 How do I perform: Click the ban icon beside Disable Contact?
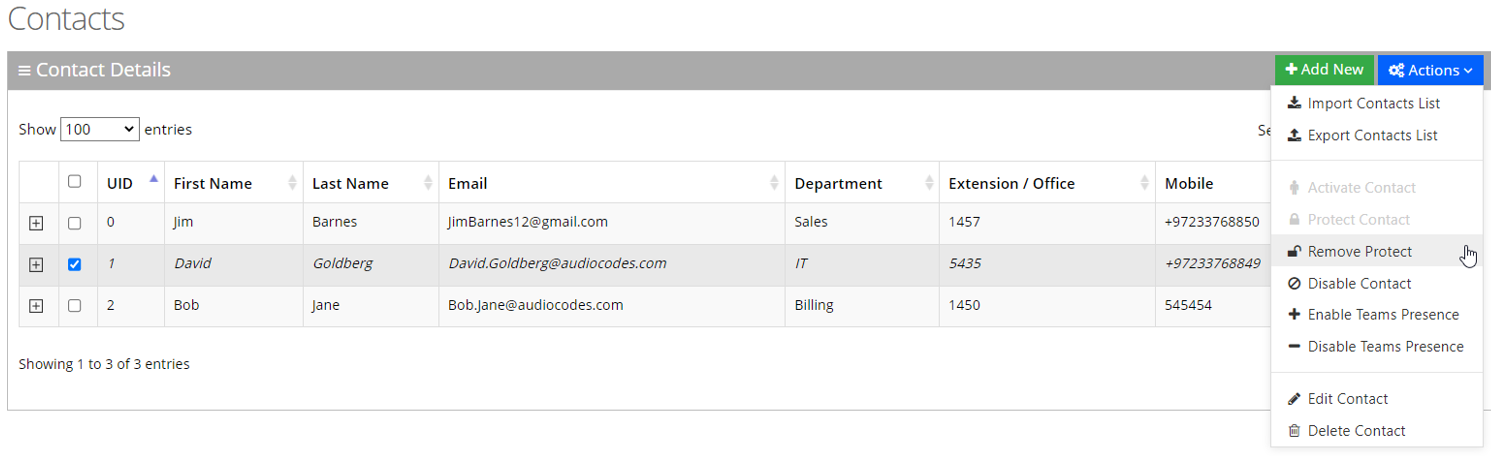coord(1294,283)
